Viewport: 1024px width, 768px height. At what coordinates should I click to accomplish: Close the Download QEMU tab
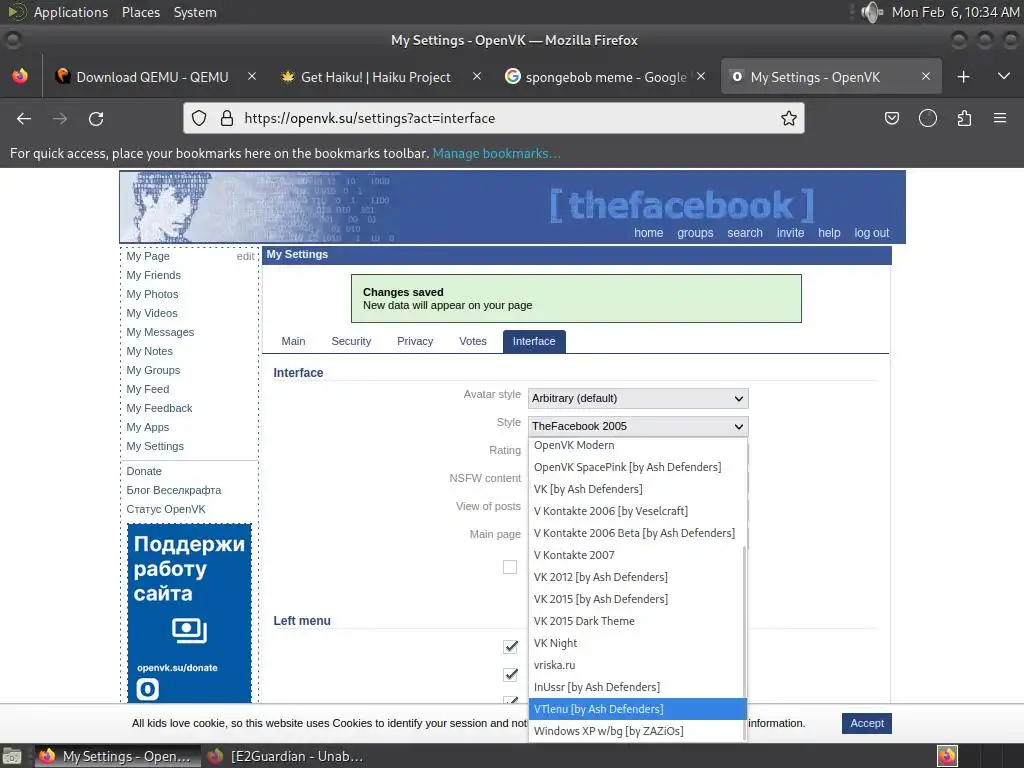[x=251, y=76]
